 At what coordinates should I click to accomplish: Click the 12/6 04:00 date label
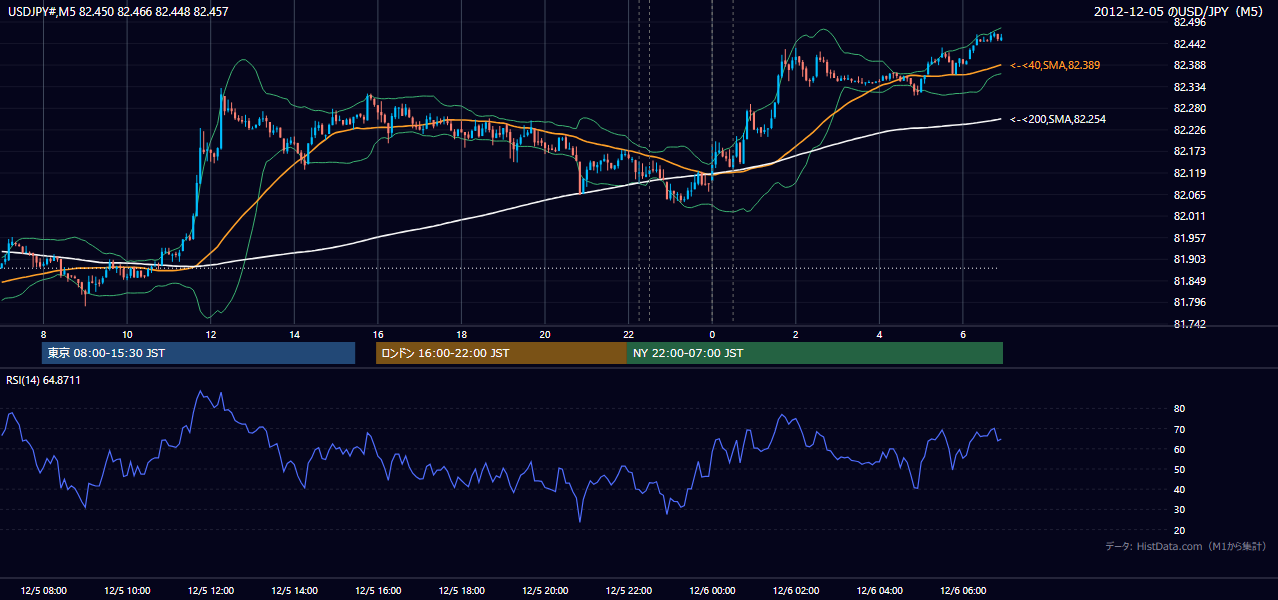(x=879, y=591)
